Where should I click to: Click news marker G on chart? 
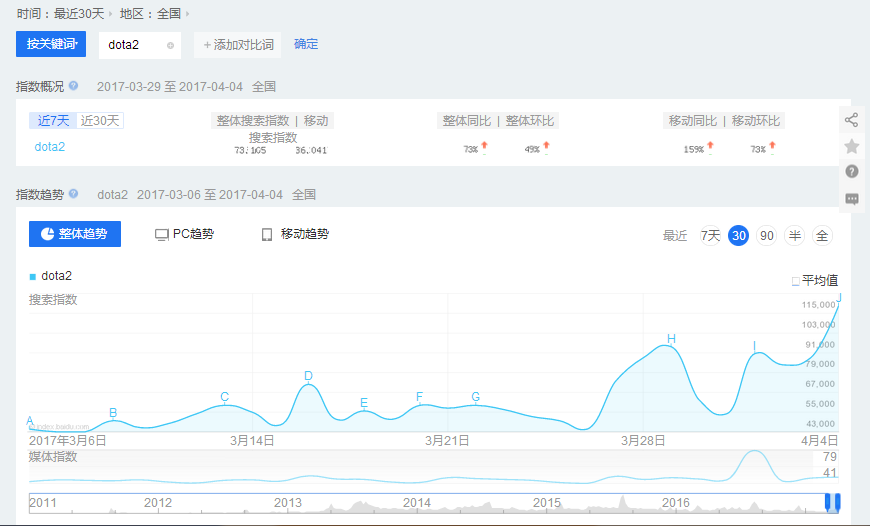coord(476,397)
